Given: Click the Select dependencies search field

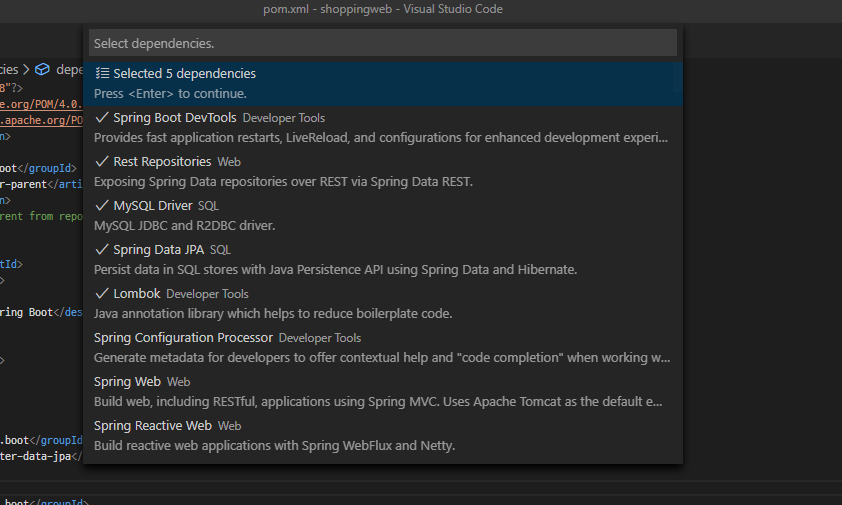Looking at the screenshot, I should [x=382, y=43].
